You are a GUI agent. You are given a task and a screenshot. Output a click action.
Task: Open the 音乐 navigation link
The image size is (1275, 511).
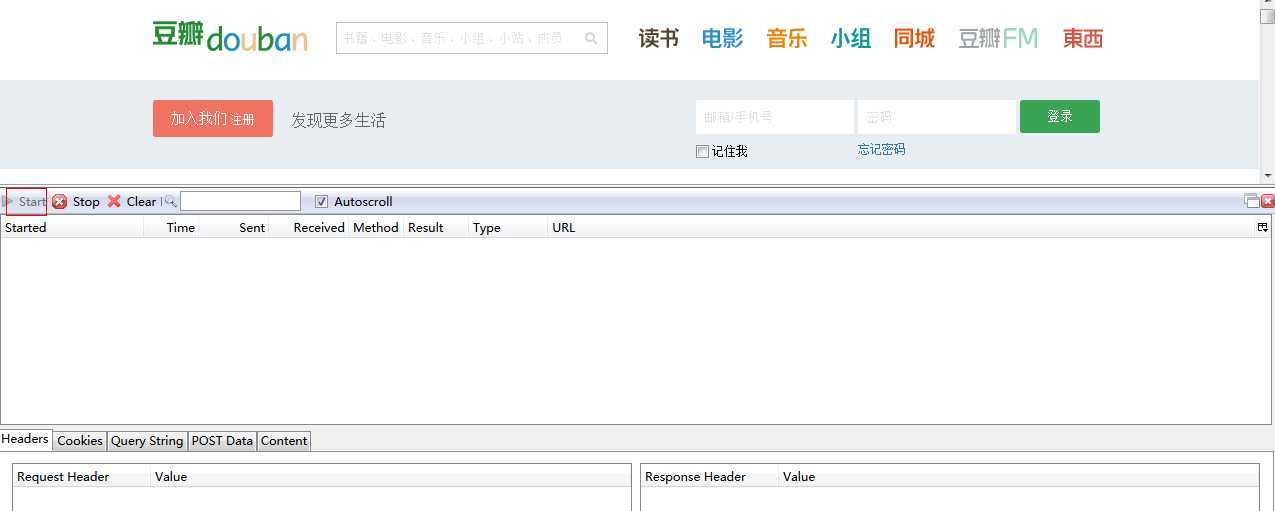[x=787, y=38]
